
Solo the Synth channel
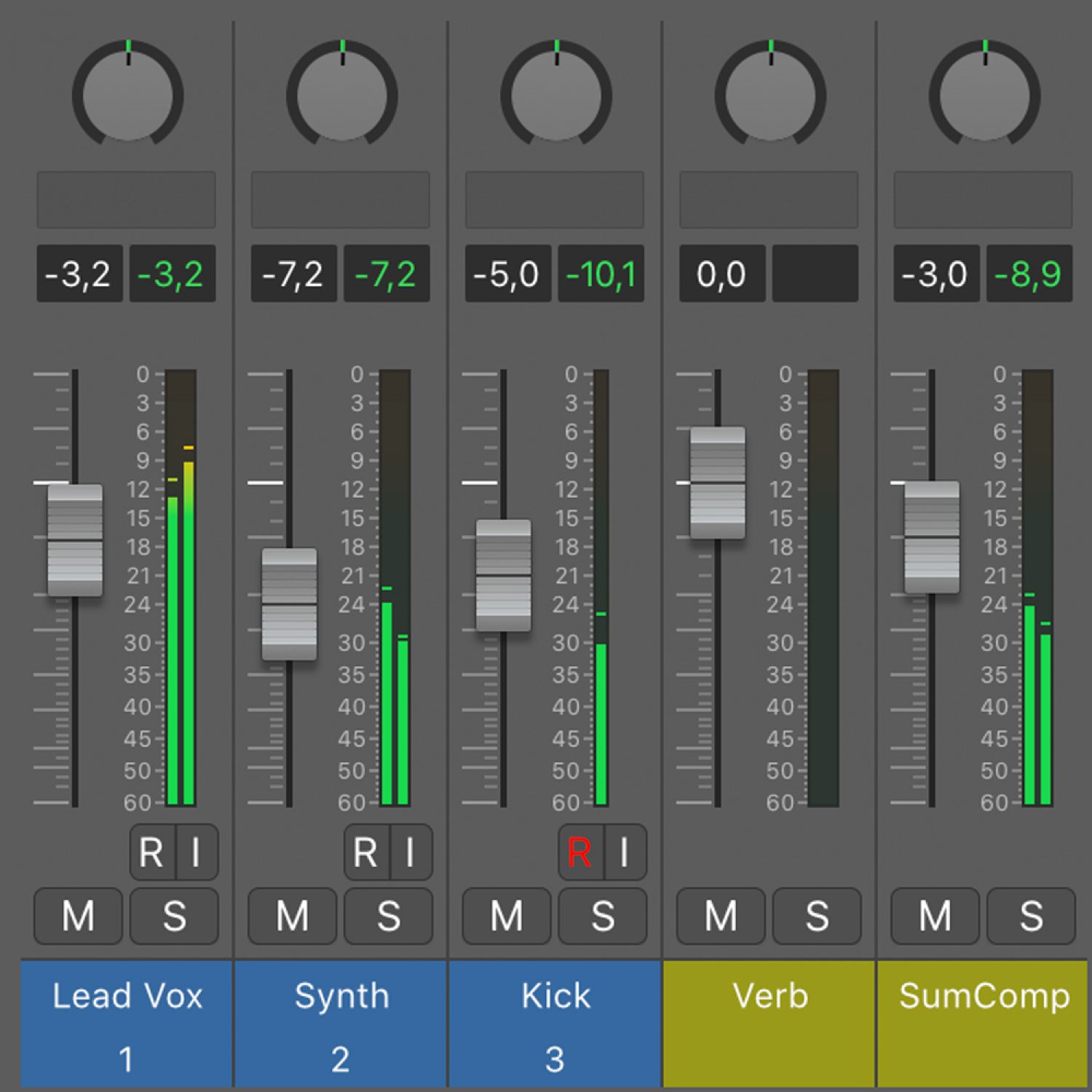point(388,916)
